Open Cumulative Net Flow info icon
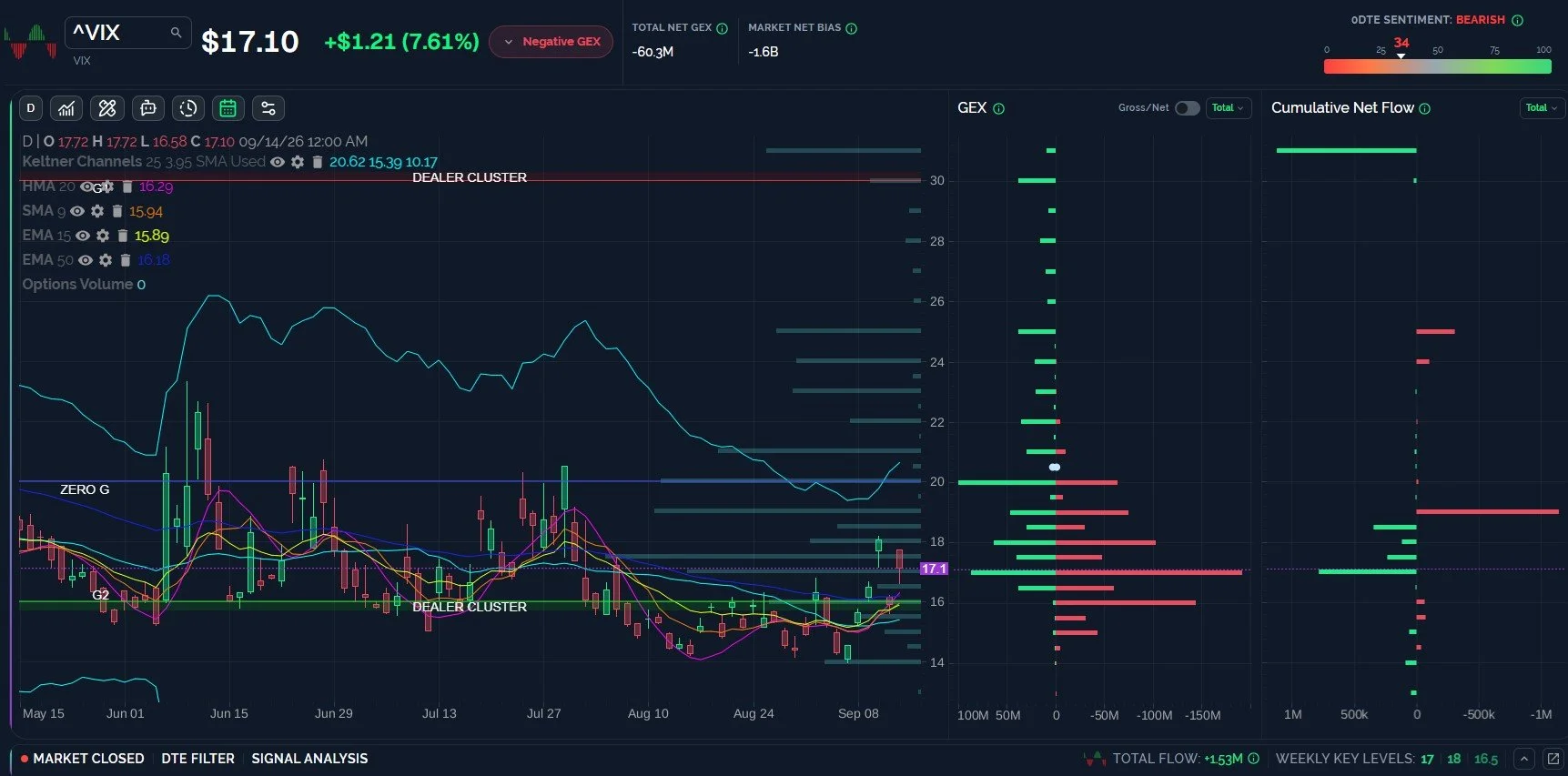 (1424, 109)
